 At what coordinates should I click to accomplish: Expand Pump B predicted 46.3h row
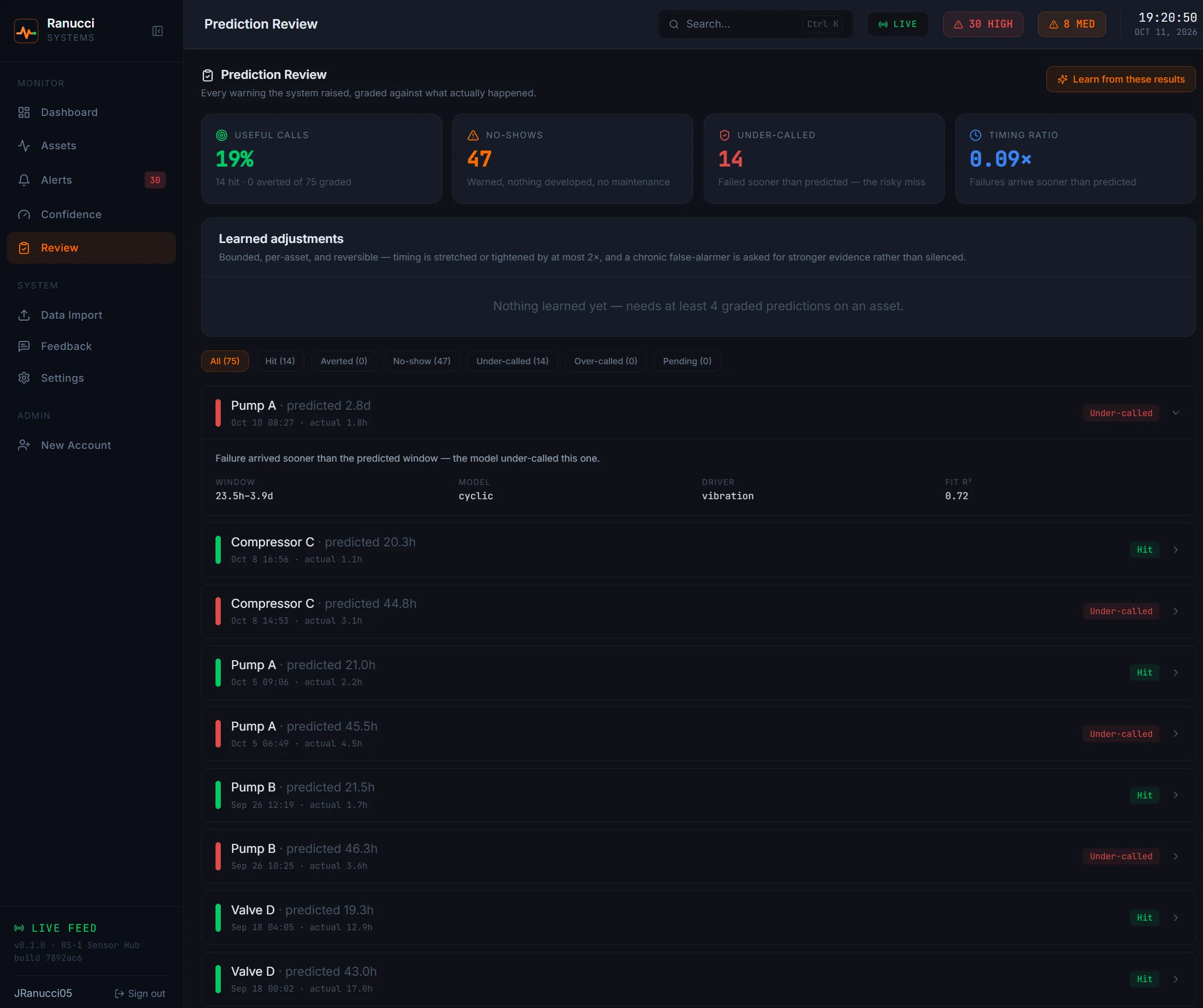(698, 856)
